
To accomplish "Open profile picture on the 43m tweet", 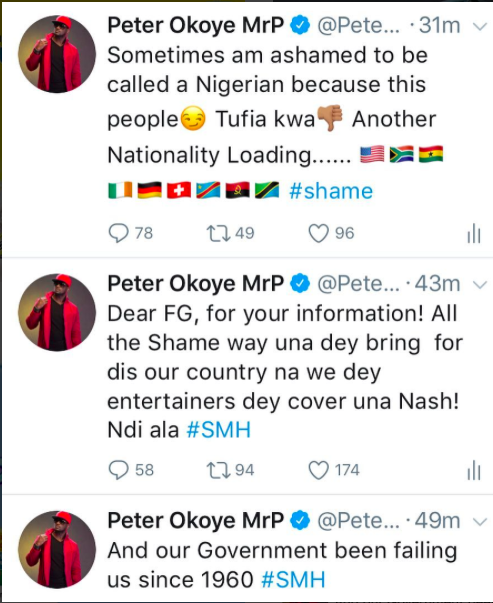I will coord(57,312).
